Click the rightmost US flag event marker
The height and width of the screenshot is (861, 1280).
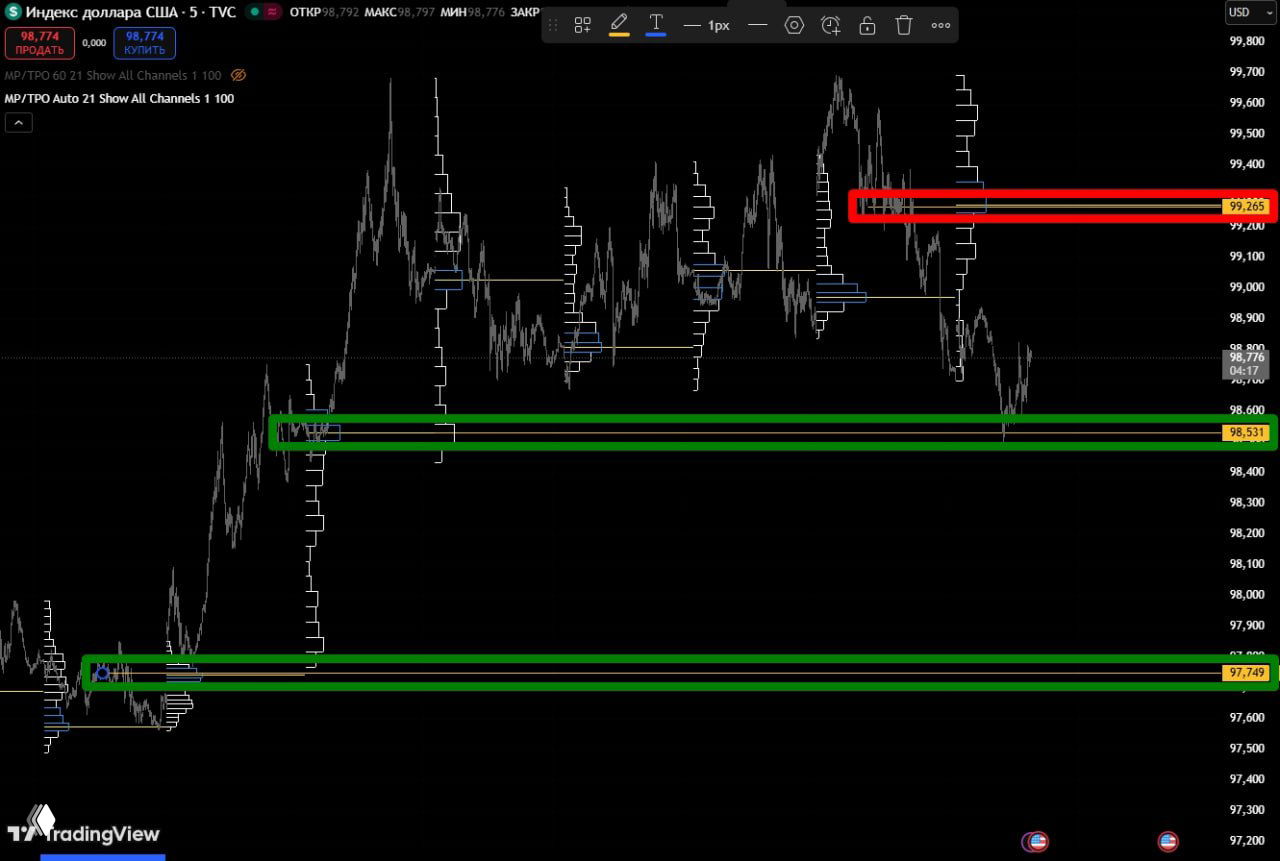1167,841
